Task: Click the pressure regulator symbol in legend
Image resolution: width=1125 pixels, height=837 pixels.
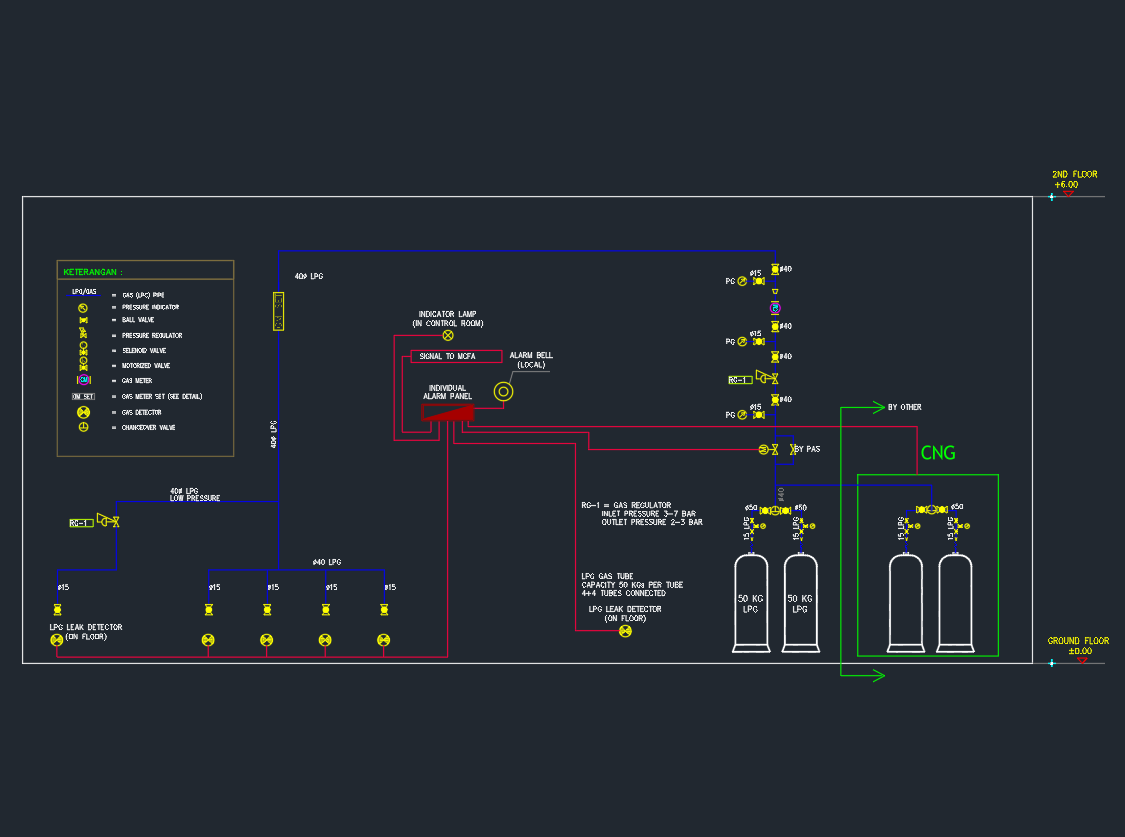Action: (84, 335)
